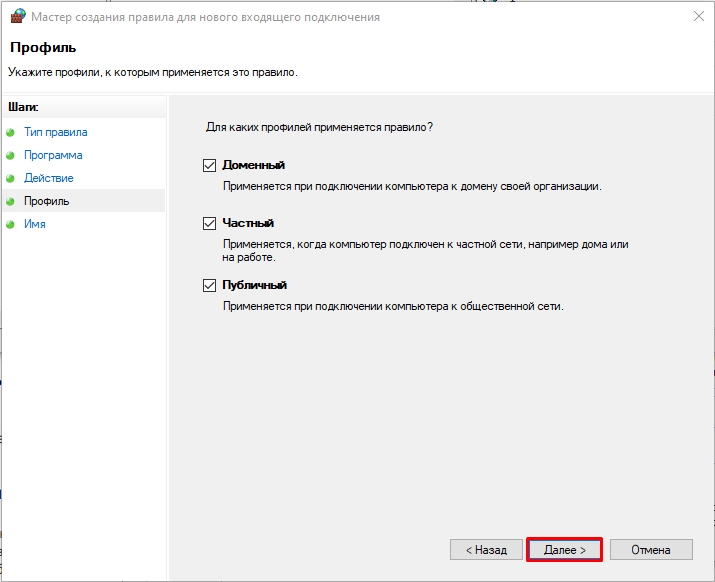The height and width of the screenshot is (582, 715).
Task: Cancel the wizard with the Отмена button
Action: (x=650, y=550)
